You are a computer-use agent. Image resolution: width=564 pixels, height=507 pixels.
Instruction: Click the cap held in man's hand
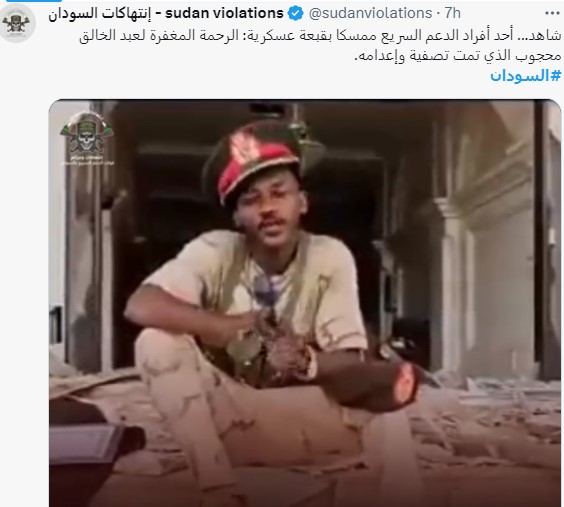pyautogui.click(x=374, y=388)
